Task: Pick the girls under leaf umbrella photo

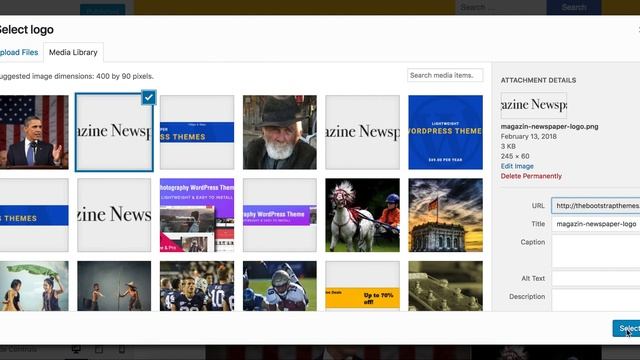Action: [x=34, y=286]
